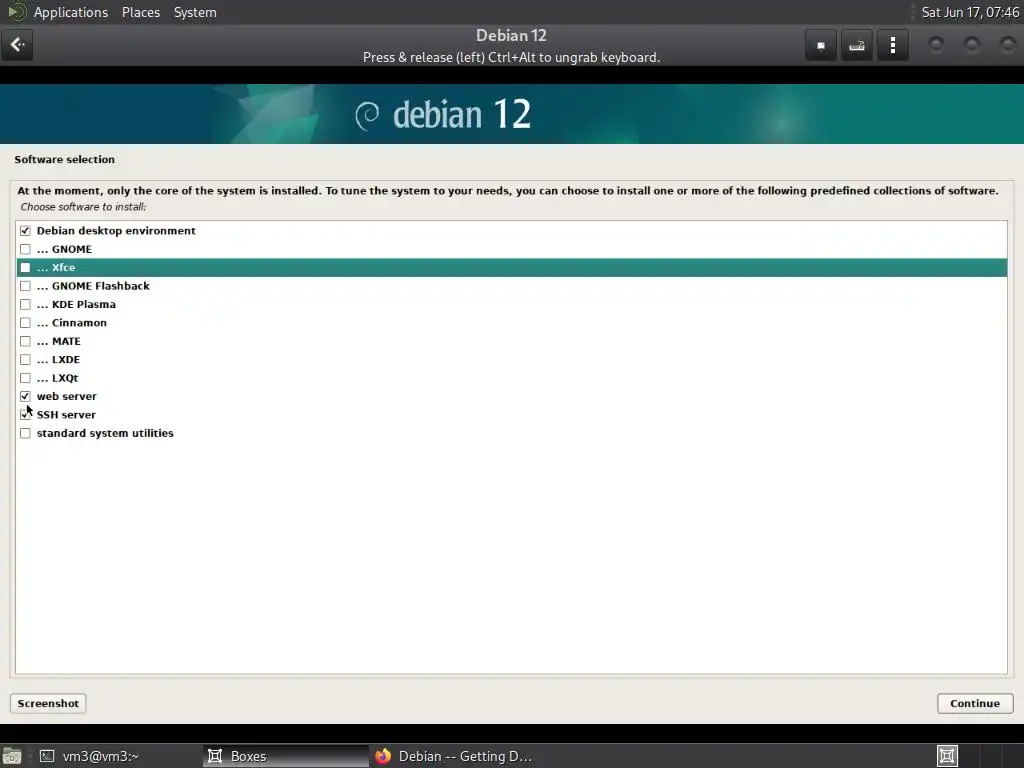Select the KDE Plasma checkbox

pyautogui.click(x=25, y=304)
